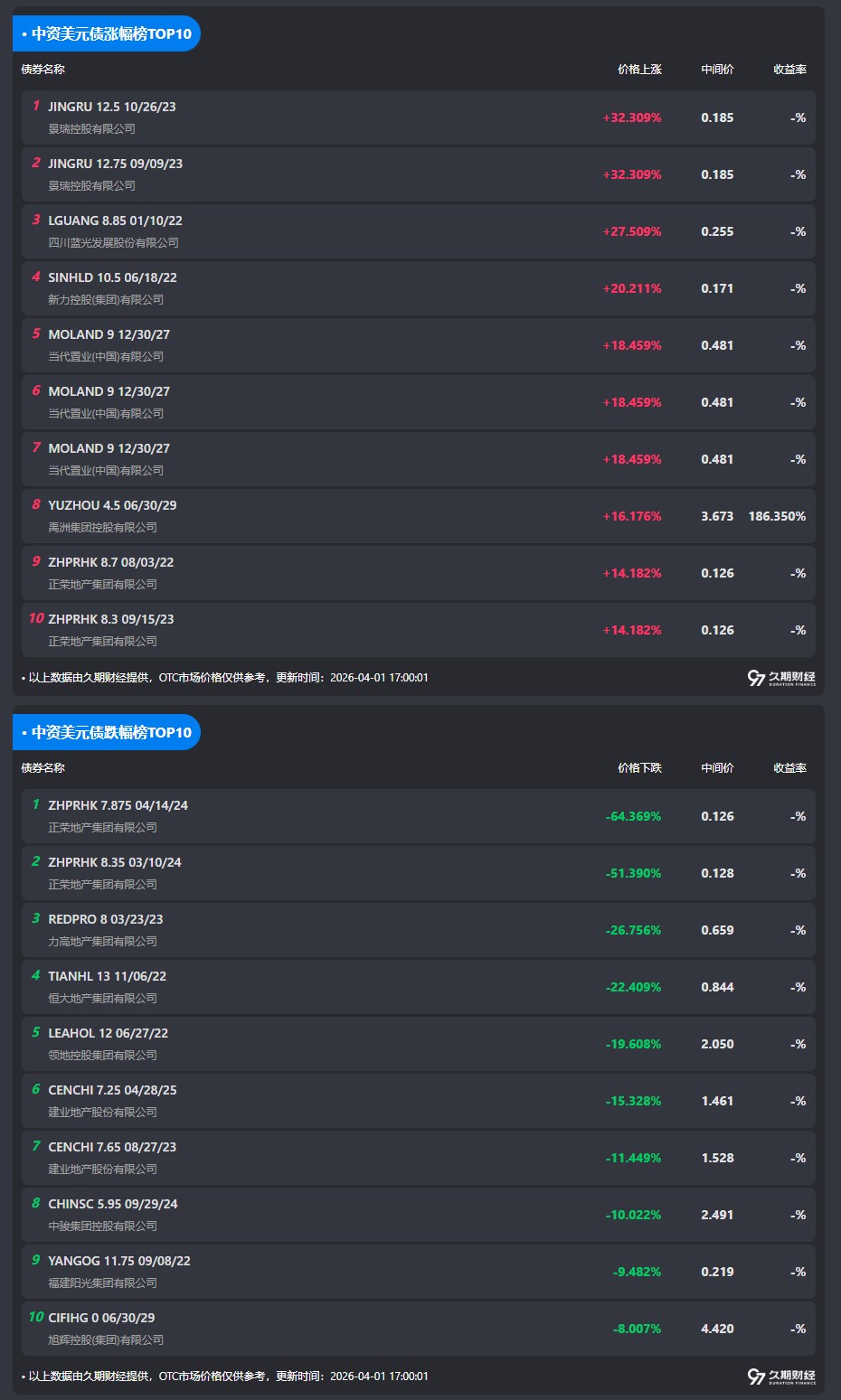Select top loser ZHPRHK 7.875 04/14/24
This screenshot has height=1400, width=841.
pyautogui.click(x=118, y=805)
